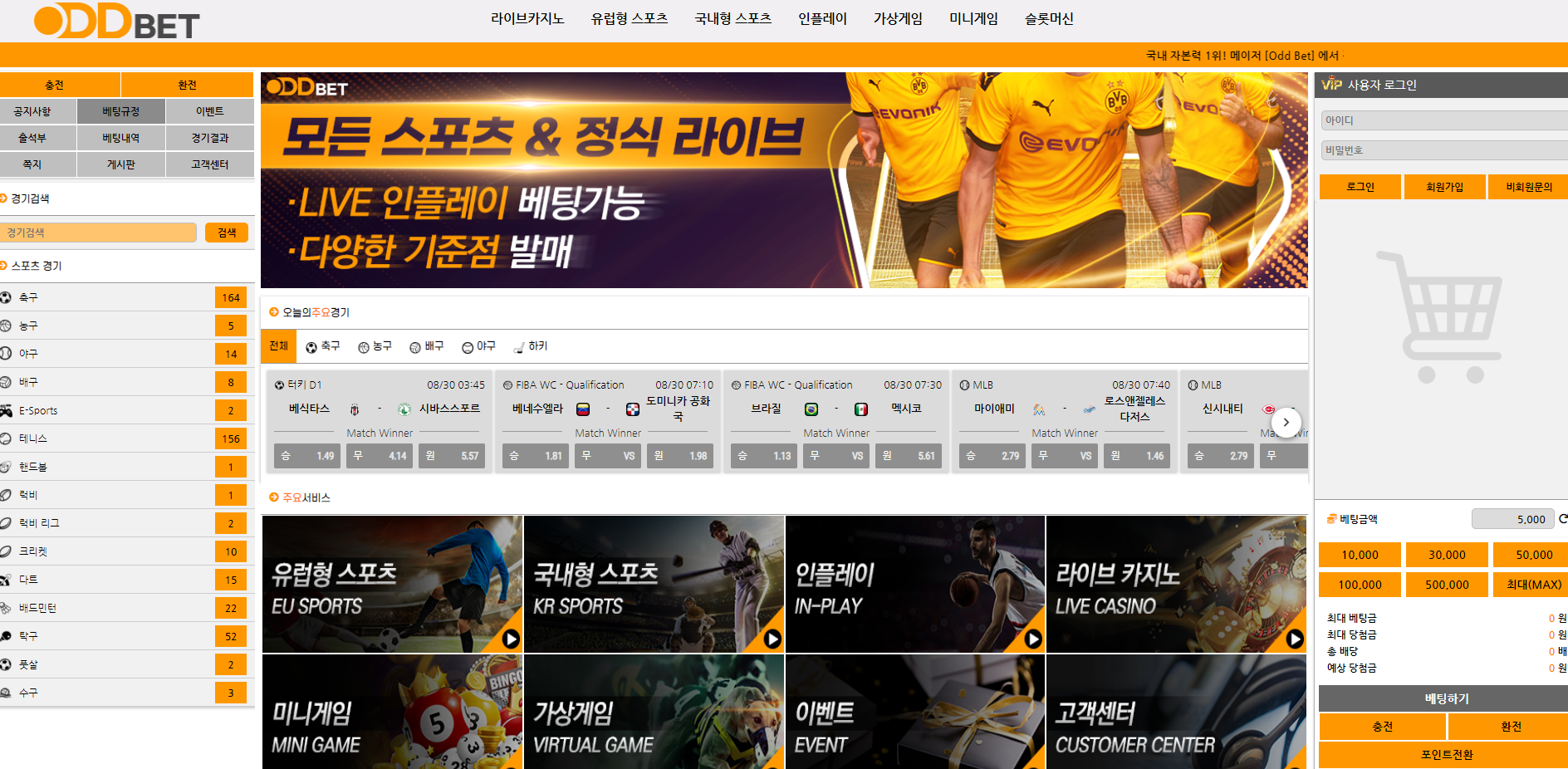Screen dimensions: 1568x769
Task: Open the badminton (배드민턴) sidebar icon
Action: pos(6,608)
